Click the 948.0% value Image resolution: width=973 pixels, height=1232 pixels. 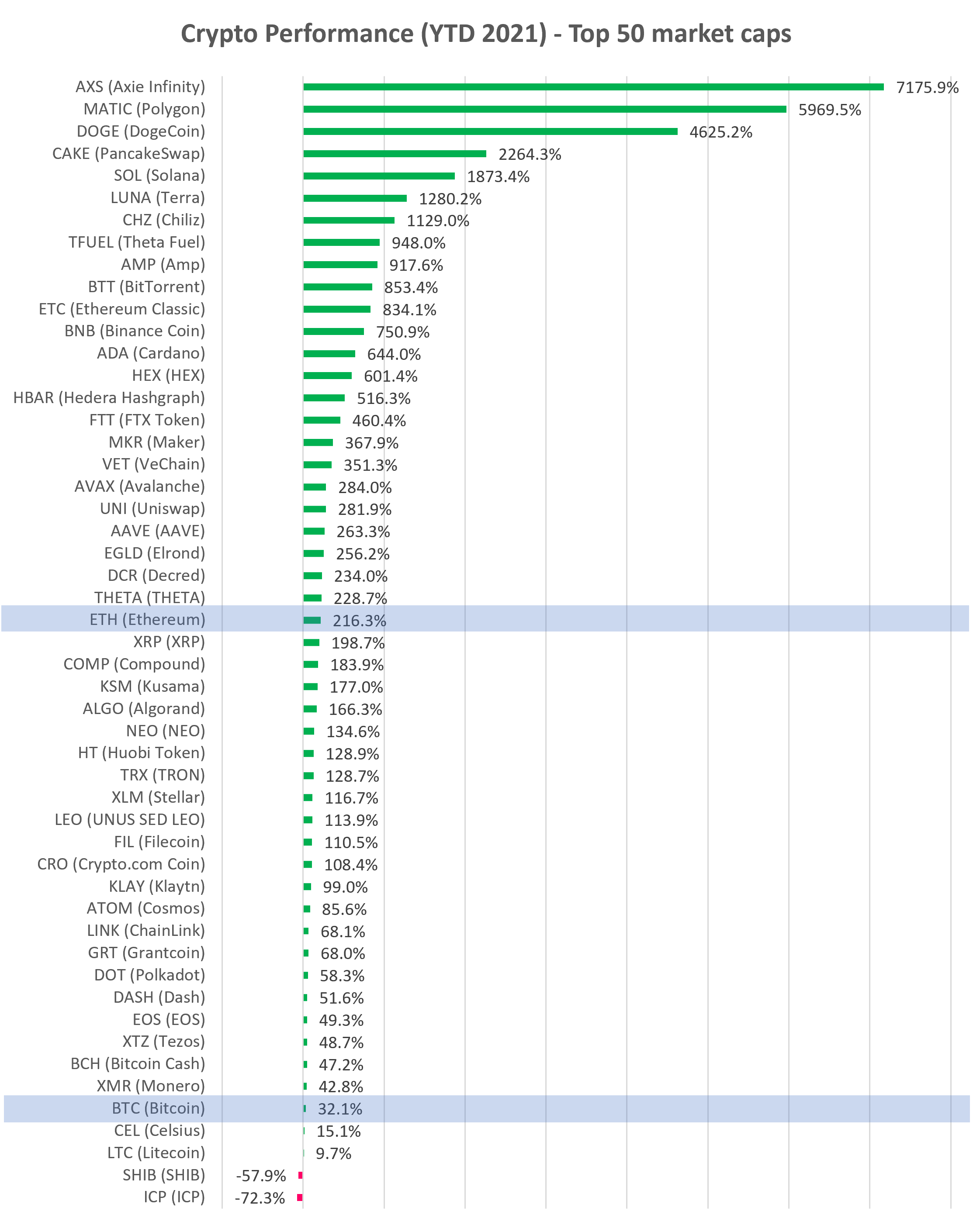pos(418,243)
